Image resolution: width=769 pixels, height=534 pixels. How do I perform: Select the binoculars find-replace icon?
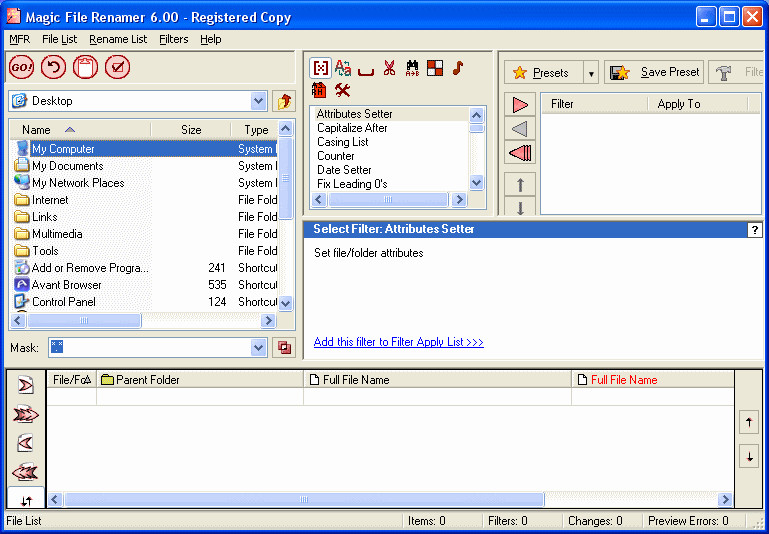coord(412,68)
